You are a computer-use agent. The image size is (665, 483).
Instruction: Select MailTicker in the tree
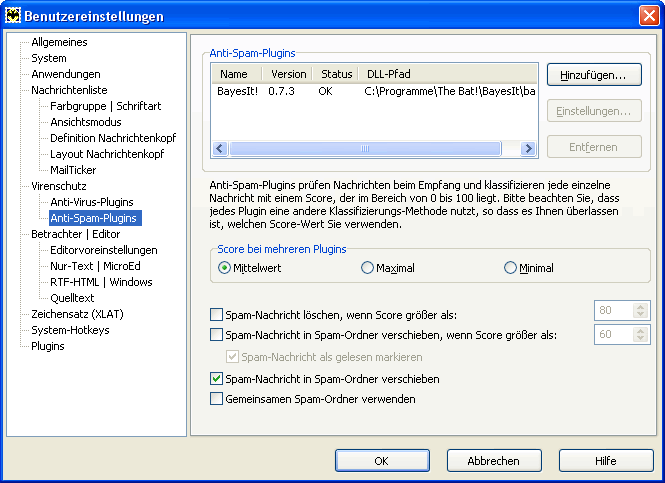pyautogui.click(x=73, y=170)
